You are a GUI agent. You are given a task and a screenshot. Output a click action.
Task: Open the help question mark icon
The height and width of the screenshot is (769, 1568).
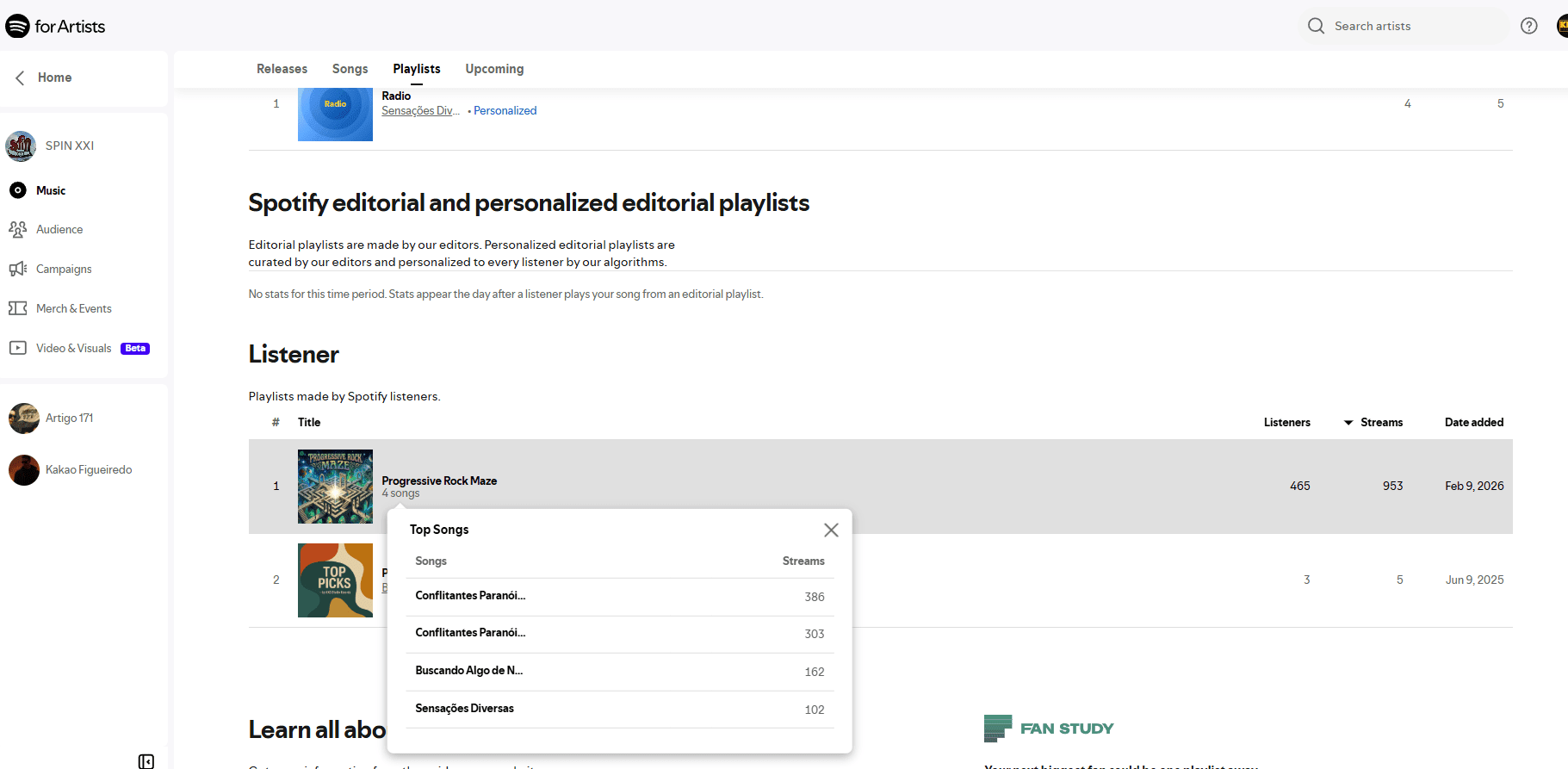1528,26
